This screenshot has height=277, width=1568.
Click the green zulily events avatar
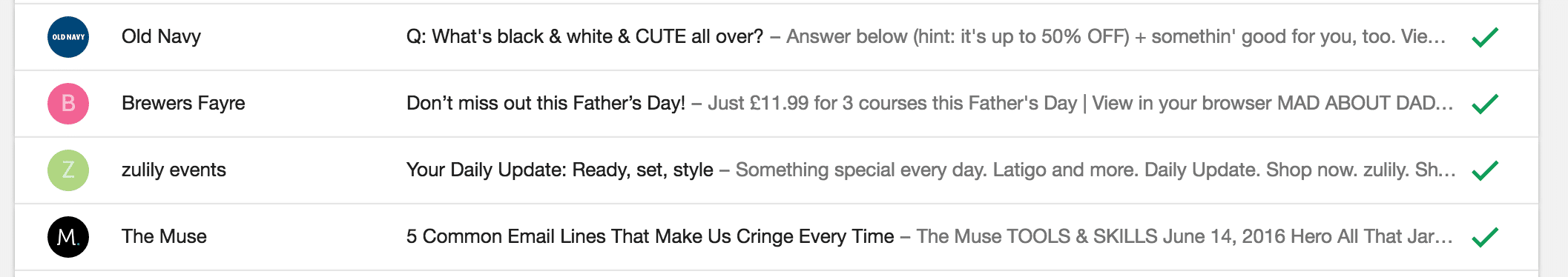tap(68, 170)
